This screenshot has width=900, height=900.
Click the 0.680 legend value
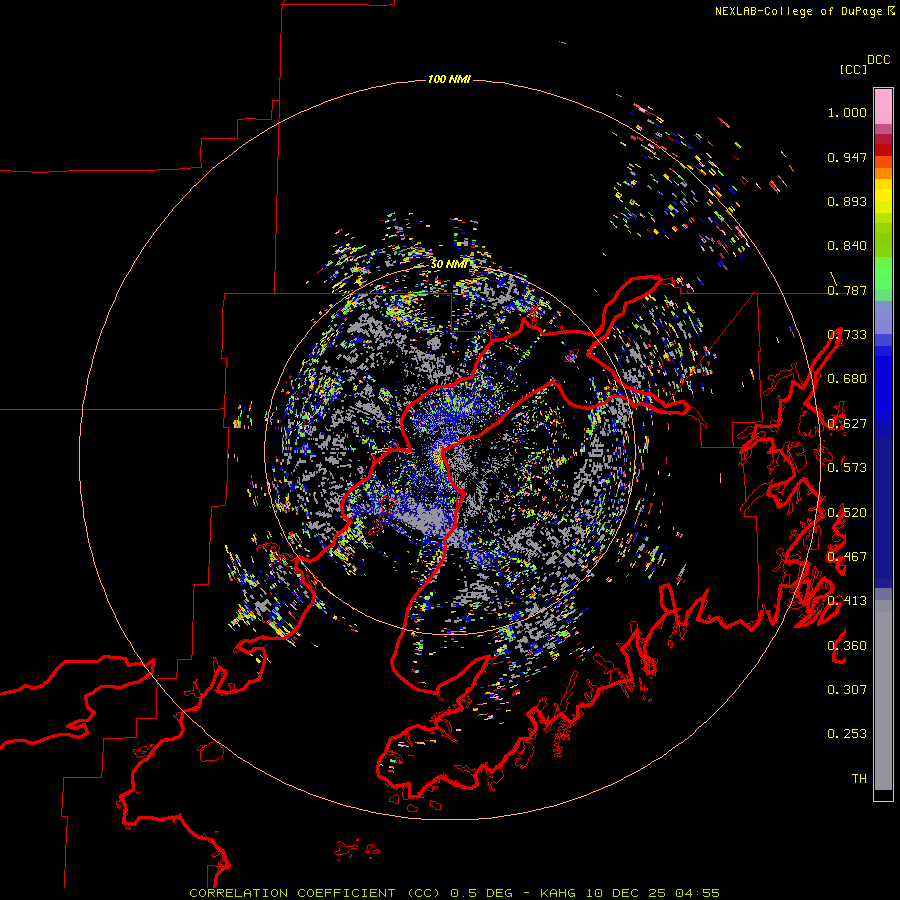coord(847,379)
